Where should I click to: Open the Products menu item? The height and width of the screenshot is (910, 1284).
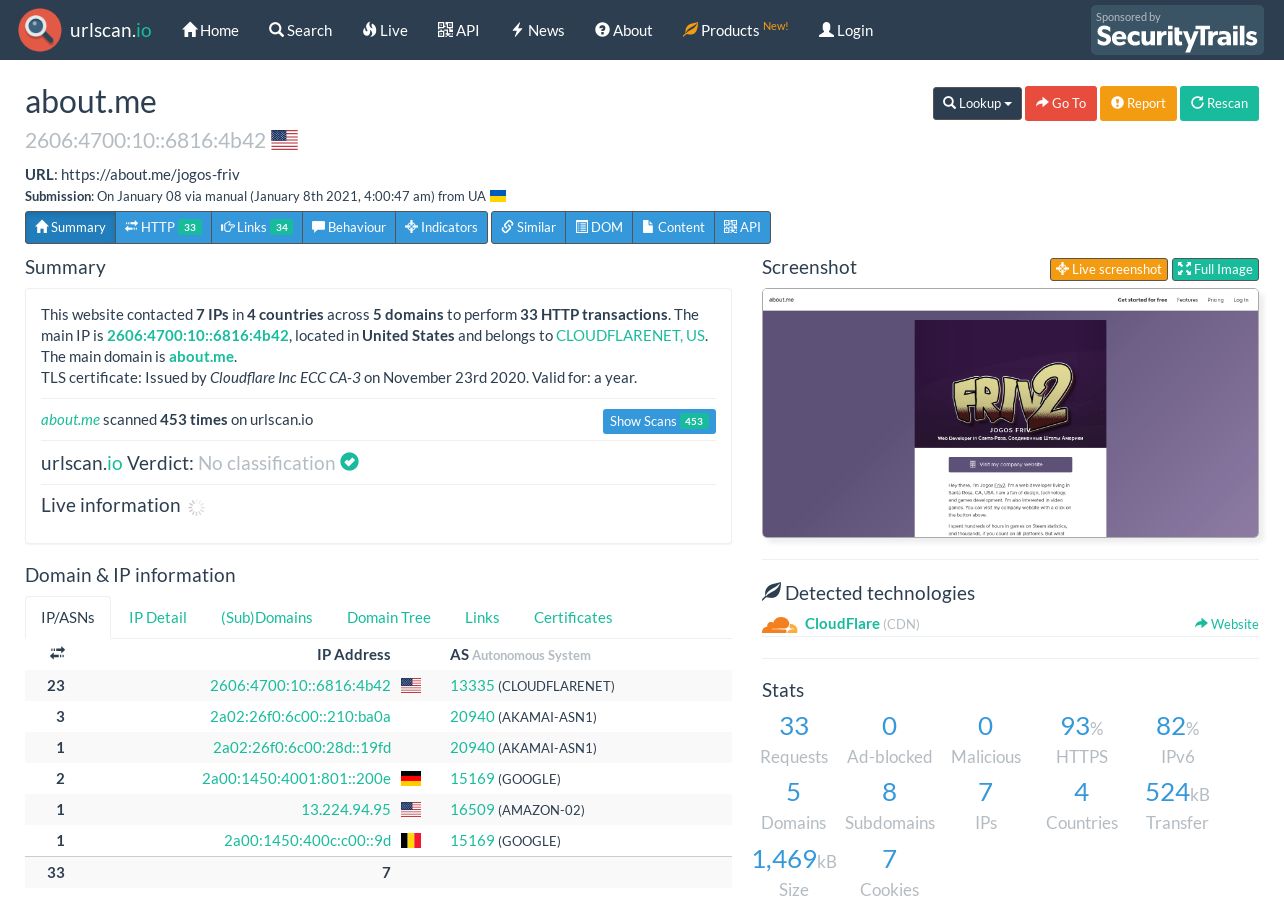(735, 30)
